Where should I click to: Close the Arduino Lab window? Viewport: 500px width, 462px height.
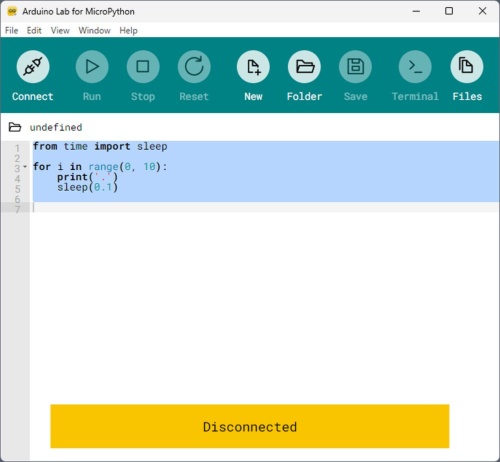(482, 11)
